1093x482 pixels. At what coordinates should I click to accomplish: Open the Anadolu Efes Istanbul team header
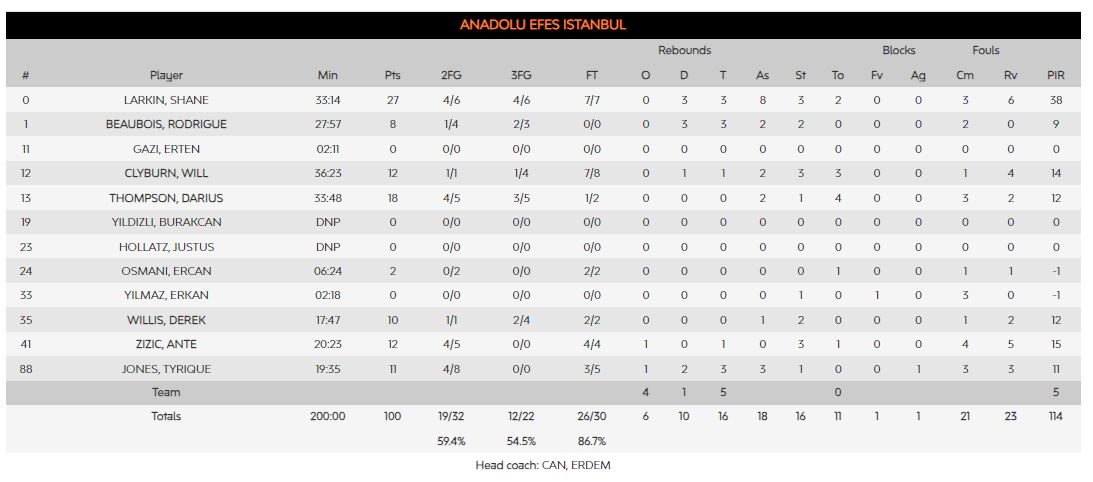coord(543,25)
